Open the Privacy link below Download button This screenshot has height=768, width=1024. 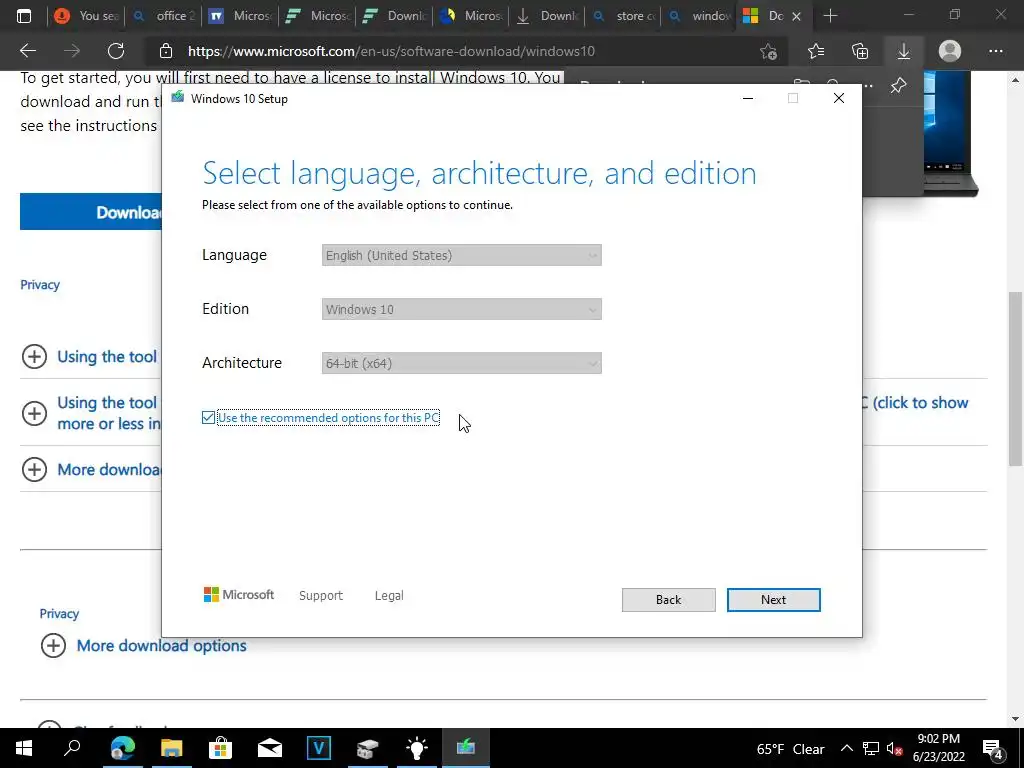point(40,285)
